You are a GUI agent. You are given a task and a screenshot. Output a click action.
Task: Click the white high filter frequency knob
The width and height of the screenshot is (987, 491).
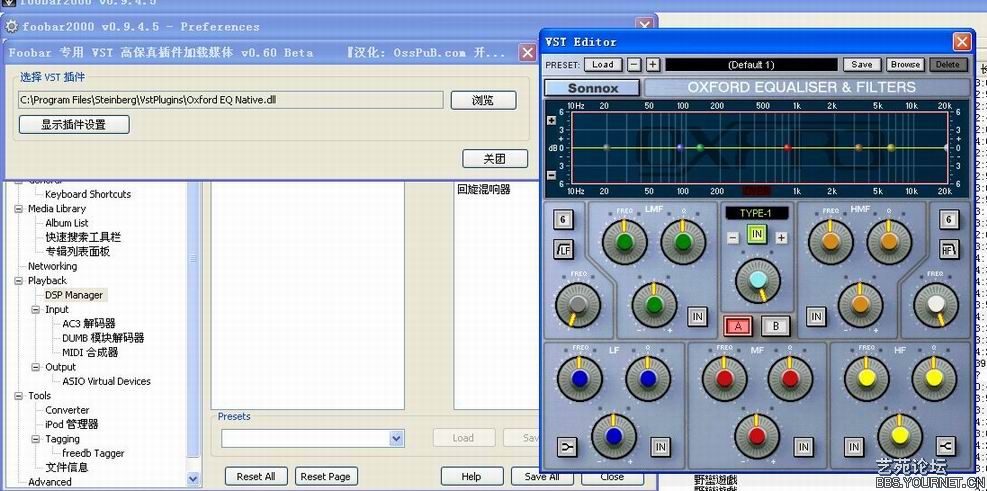point(936,305)
